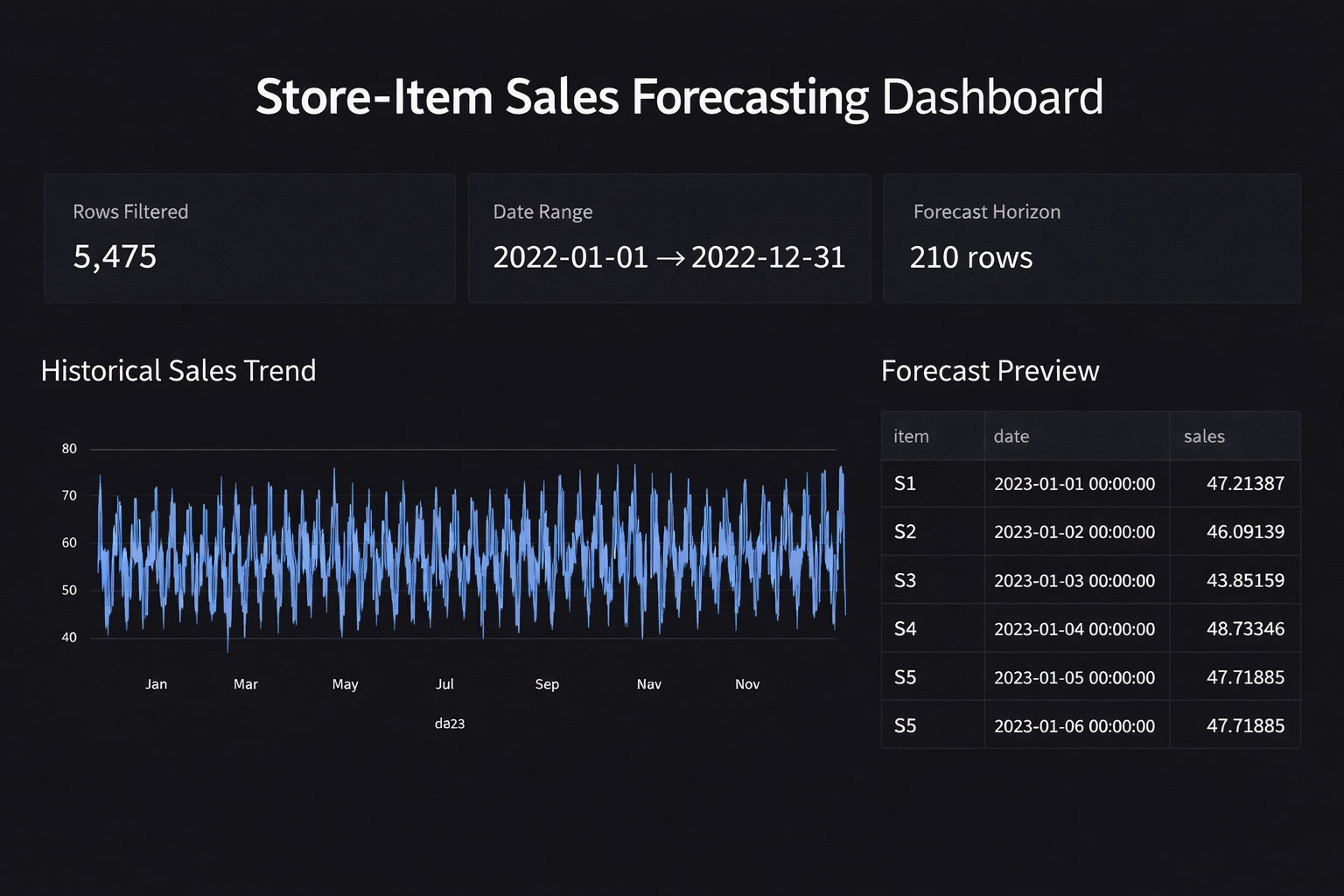Click the last S5 forecast row
The height and width of the screenshot is (896, 1344).
pyautogui.click(x=1090, y=724)
